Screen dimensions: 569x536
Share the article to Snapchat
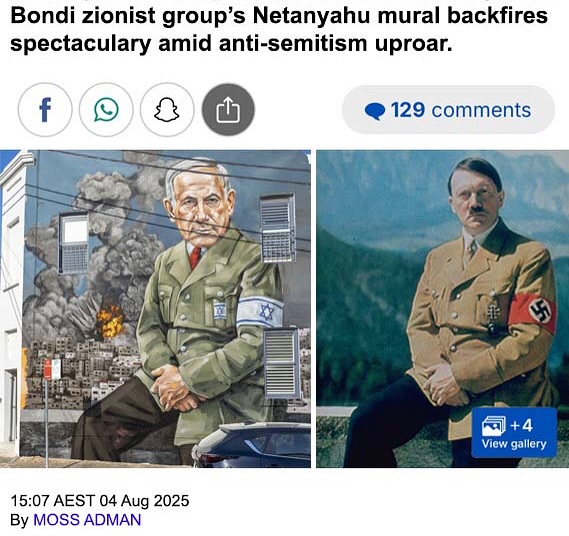click(167, 110)
